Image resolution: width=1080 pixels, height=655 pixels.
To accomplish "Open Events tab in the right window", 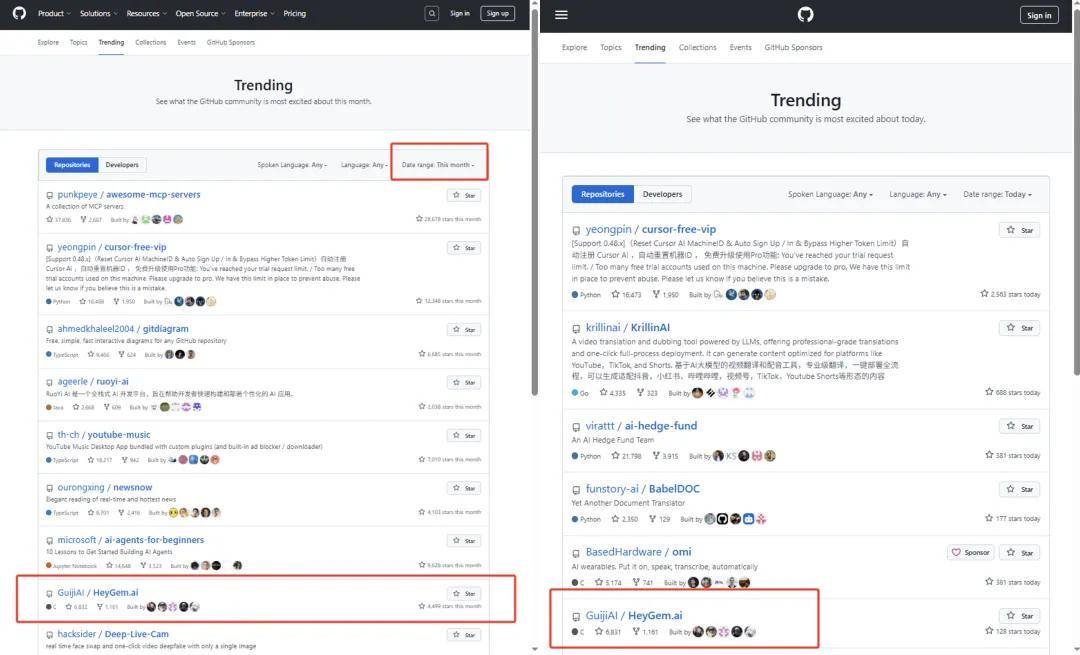I will 740,48.
